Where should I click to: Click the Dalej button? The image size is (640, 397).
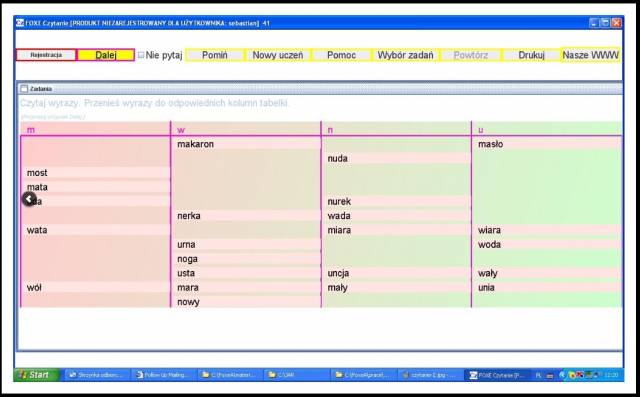106,55
